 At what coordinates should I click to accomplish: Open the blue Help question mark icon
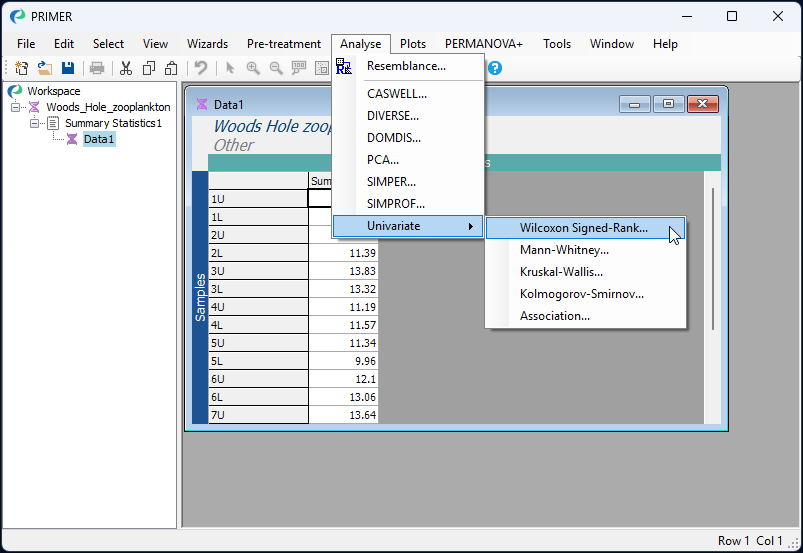pos(494,68)
